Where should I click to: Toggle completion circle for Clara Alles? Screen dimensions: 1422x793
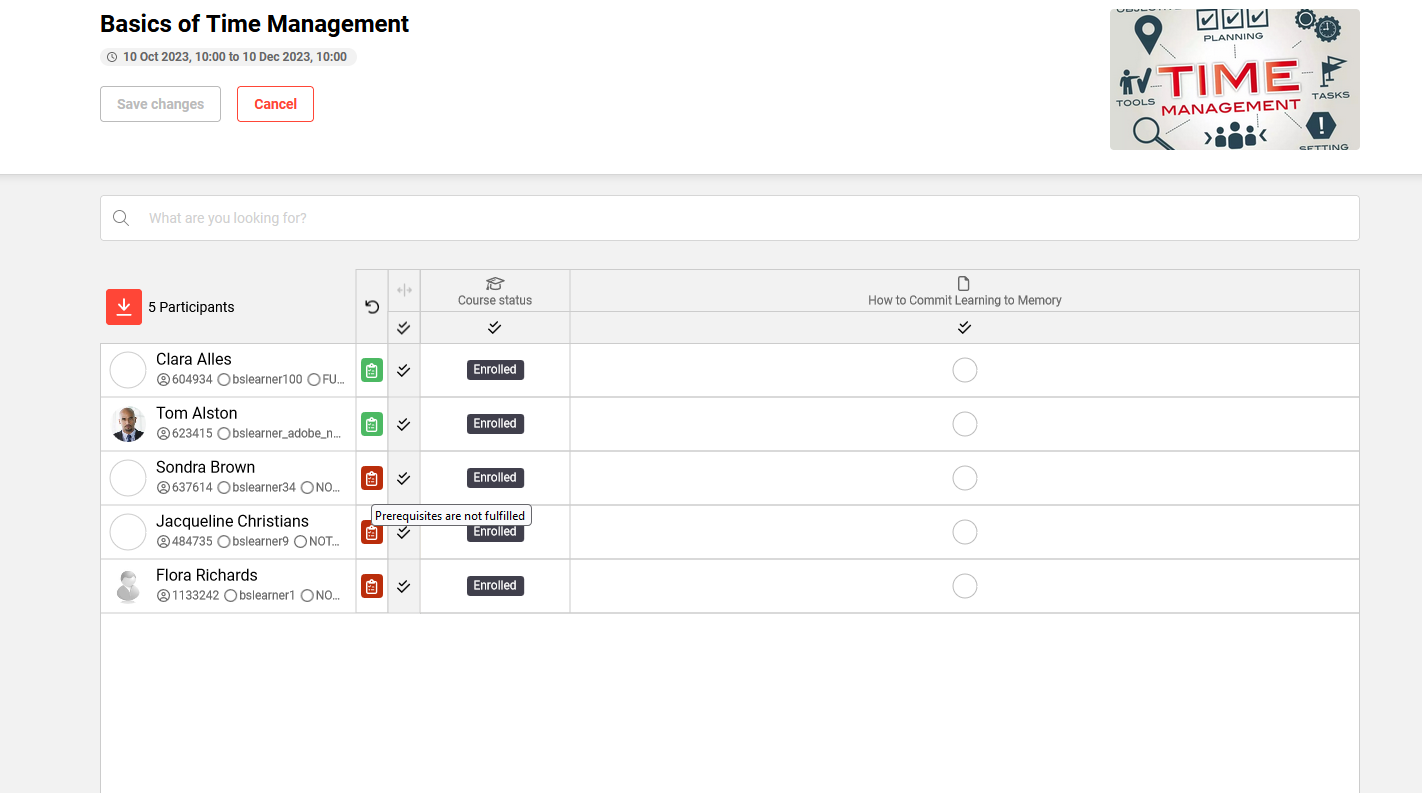pos(964,370)
